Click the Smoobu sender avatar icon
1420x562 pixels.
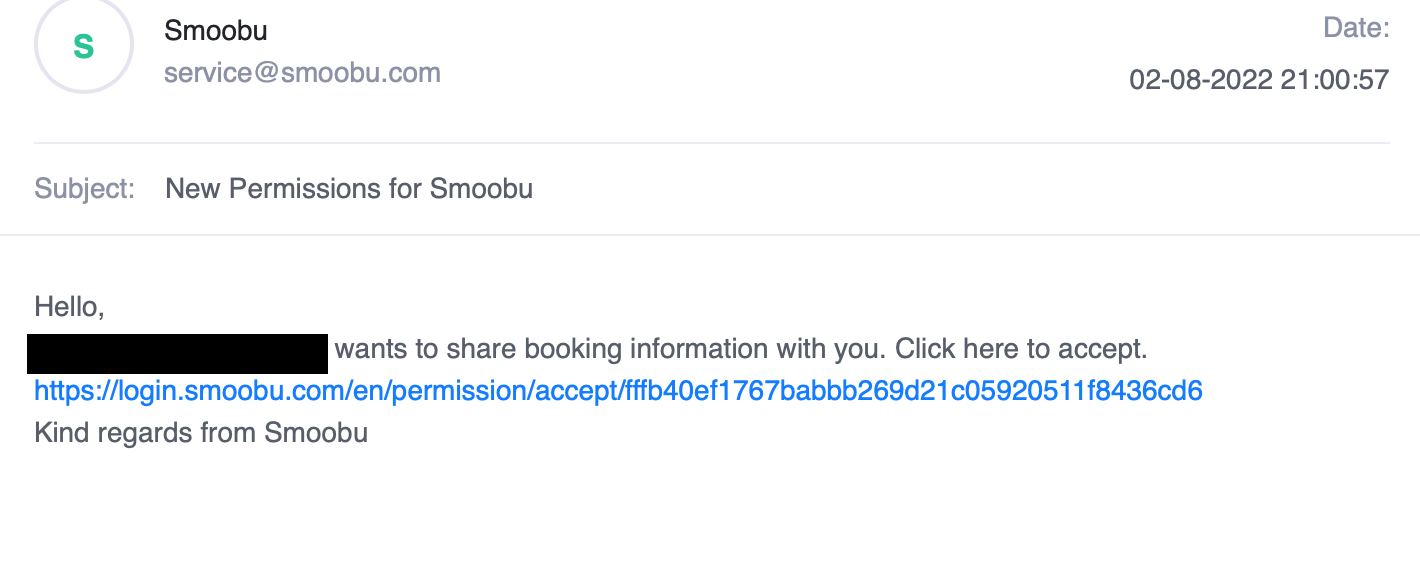coord(84,45)
